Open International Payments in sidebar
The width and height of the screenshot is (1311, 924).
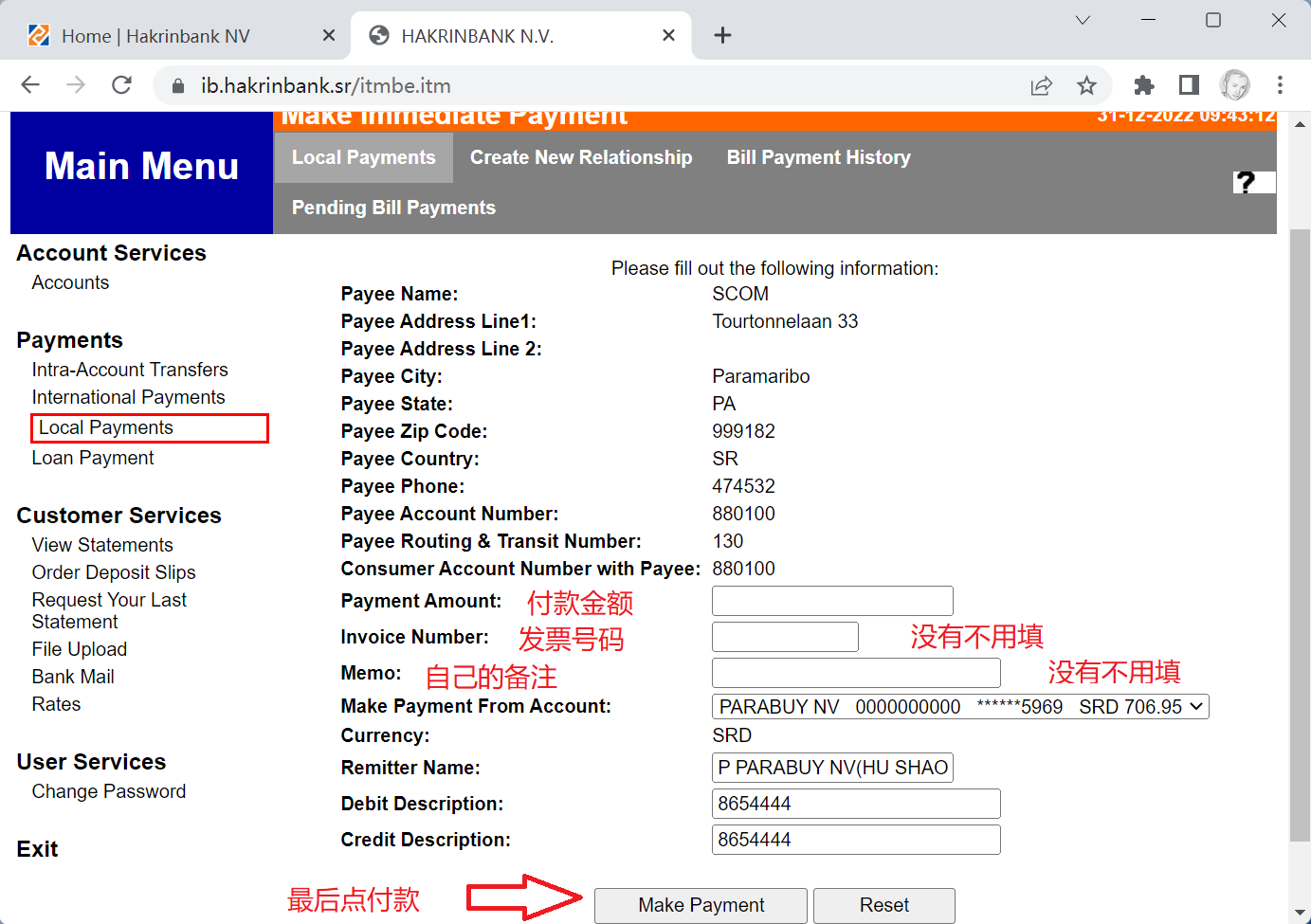click(x=128, y=397)
